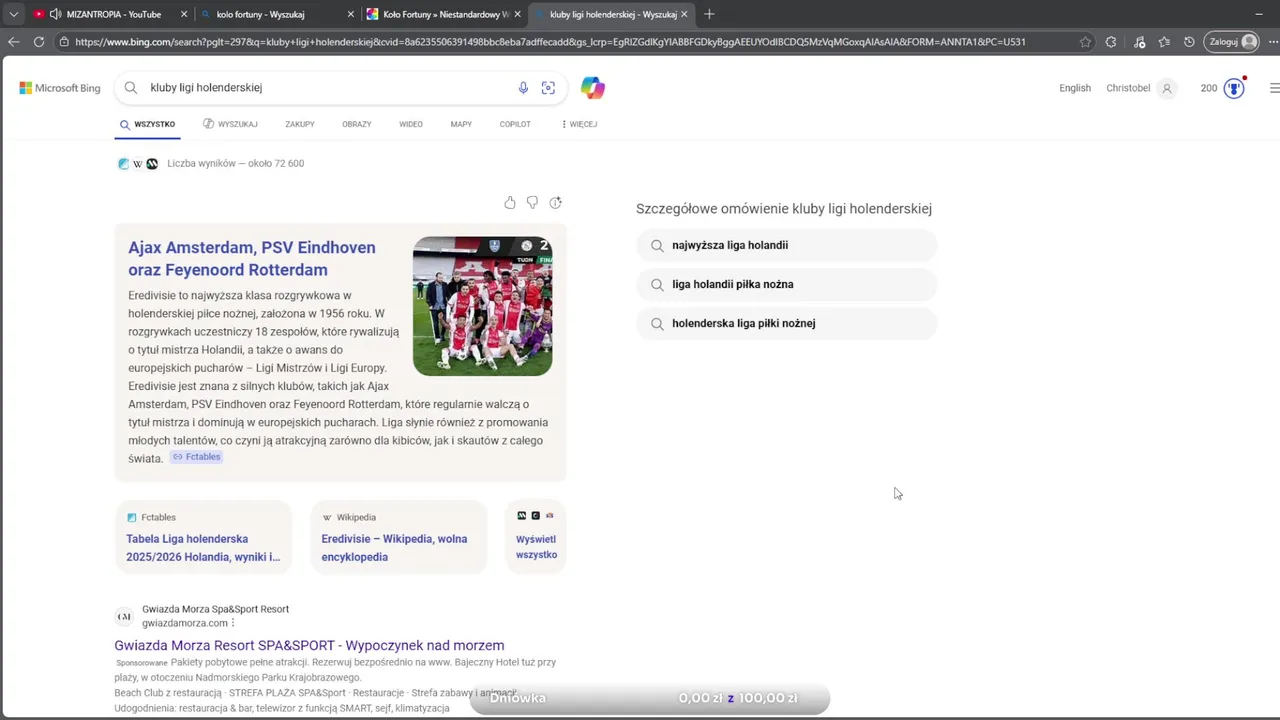The height and width of the screenshot is (720, 1280).
Task: Open the favorites list icon in toolbar
Action: click(x=1164, y=42)
